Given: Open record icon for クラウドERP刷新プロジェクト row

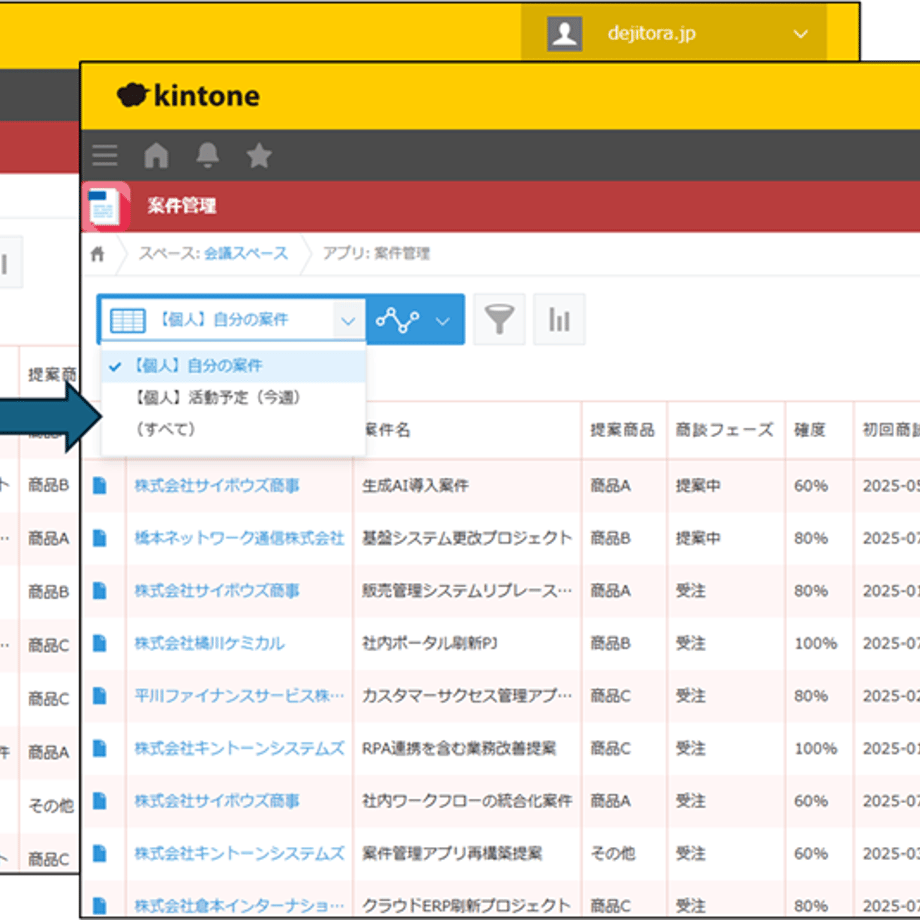Looking at the screenshot, I should [x=100, y=905].
